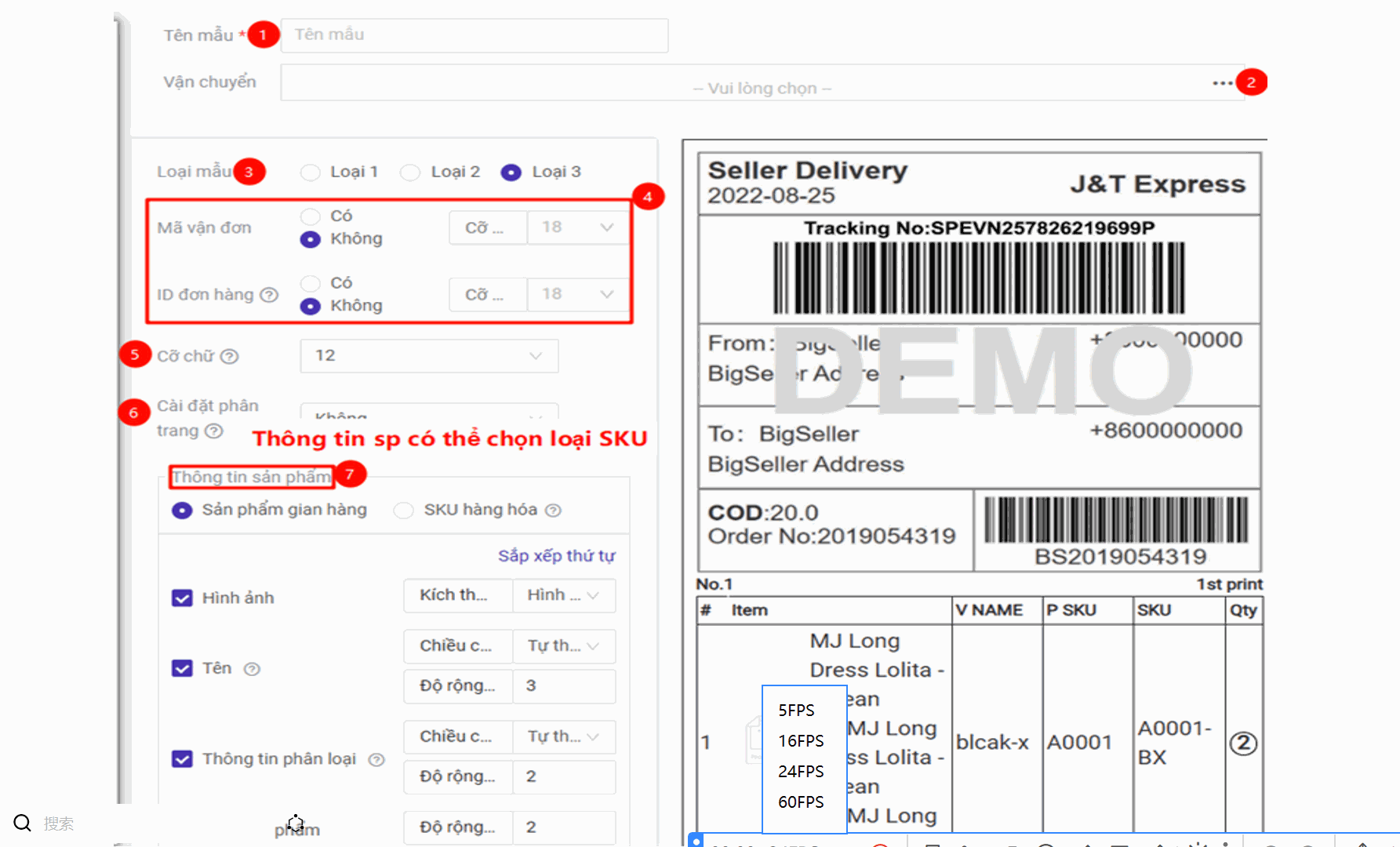This screenshot has height=847, width=1400.
Task: Click the three-dots icon in Vận chuyển field
Action: [x=1222, y=83]
